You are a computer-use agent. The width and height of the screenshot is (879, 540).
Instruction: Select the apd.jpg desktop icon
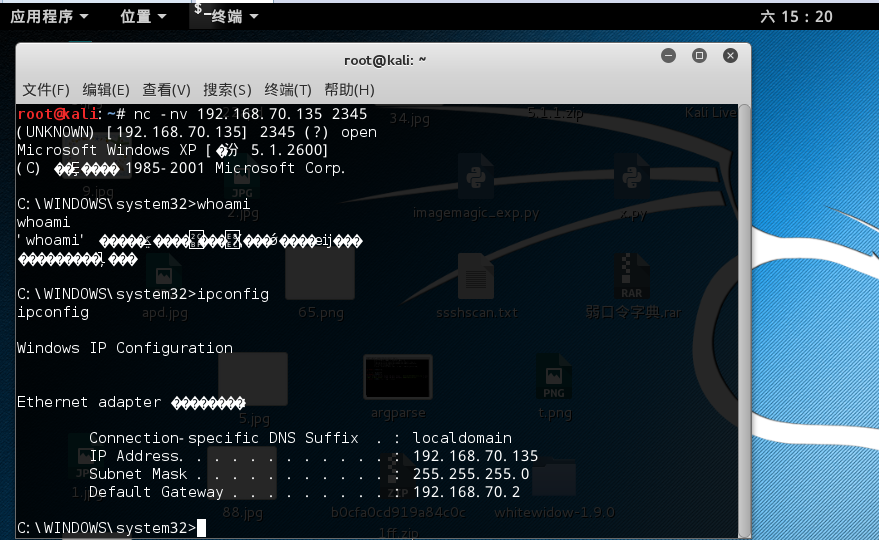(164, 286)
